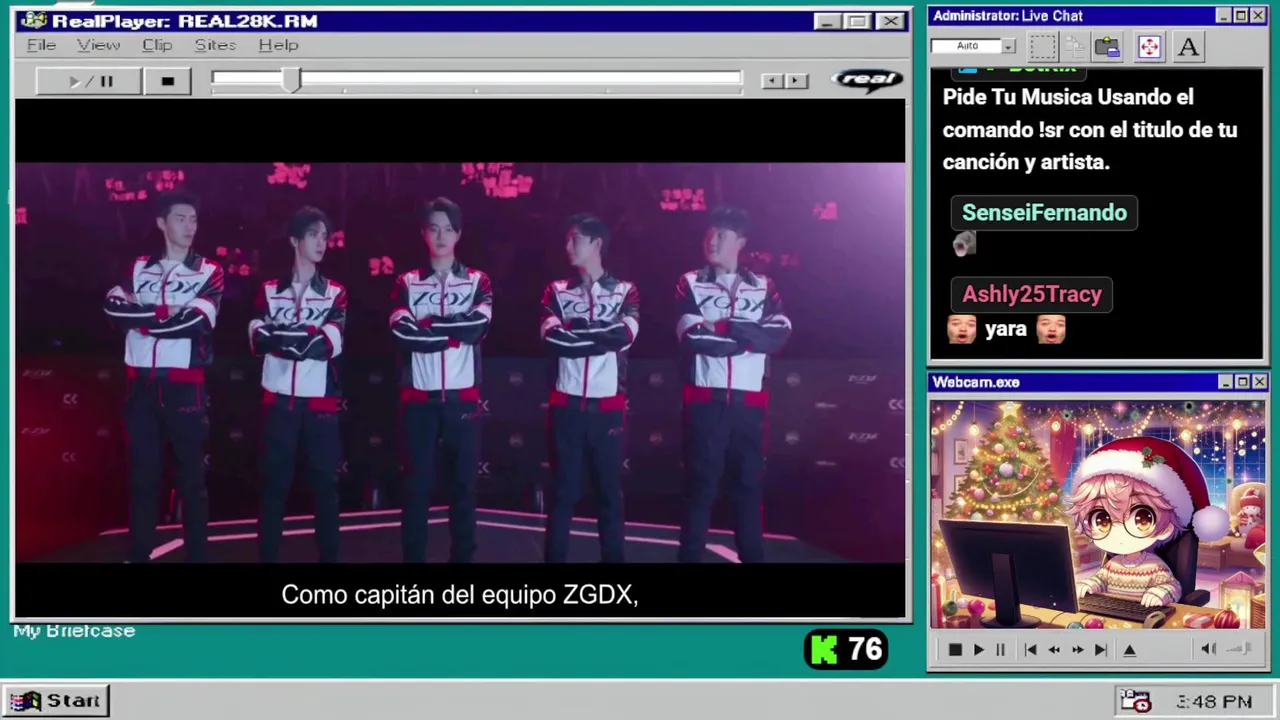
Task: Stop the Webcam.exe player
Action: (x=954, y=650)
